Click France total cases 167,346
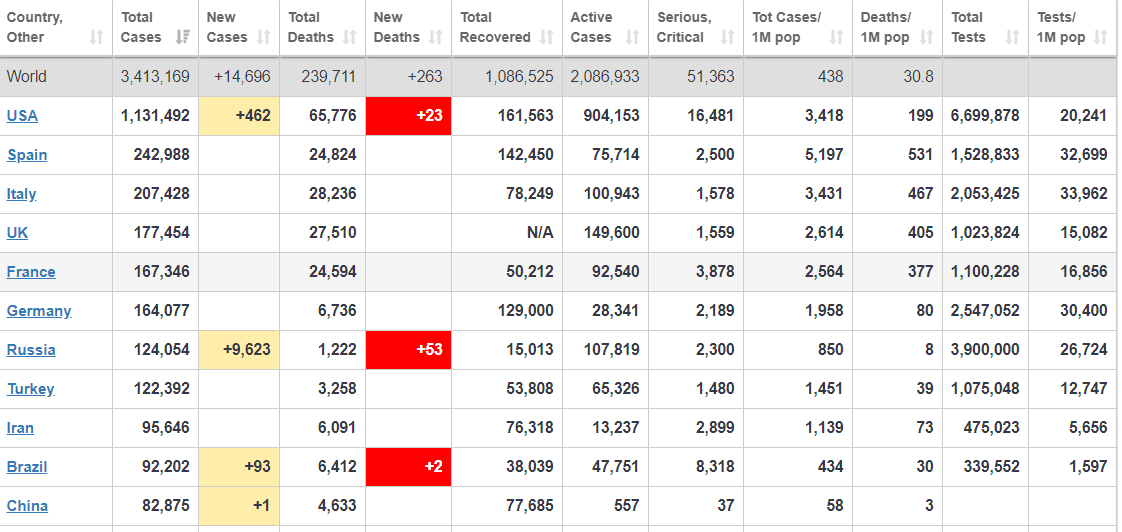The height and width of the screenshot is (532, 1122). point(162,271)
